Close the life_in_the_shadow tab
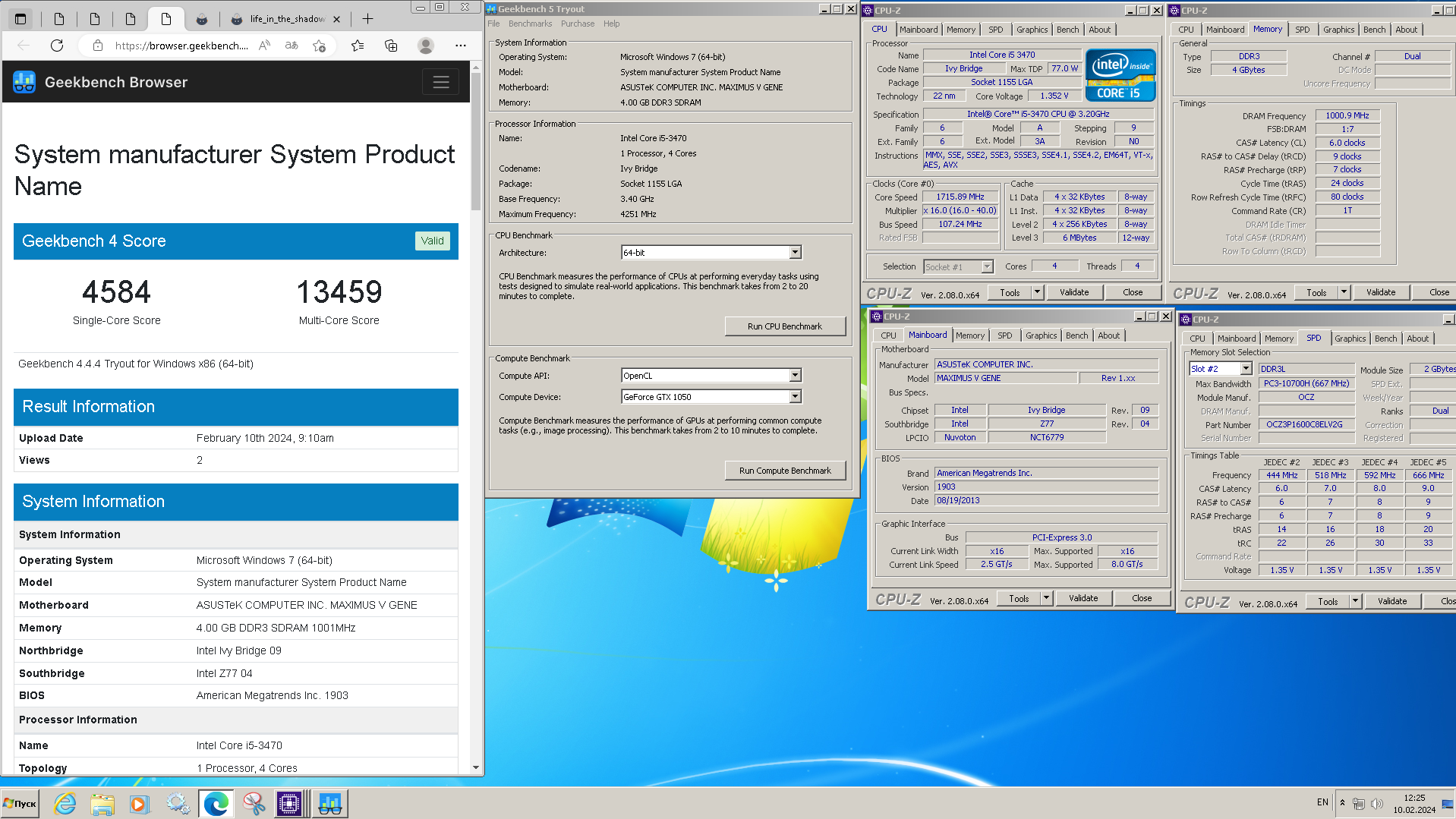Screen dimensions: 1456x819 coord(337,19)
